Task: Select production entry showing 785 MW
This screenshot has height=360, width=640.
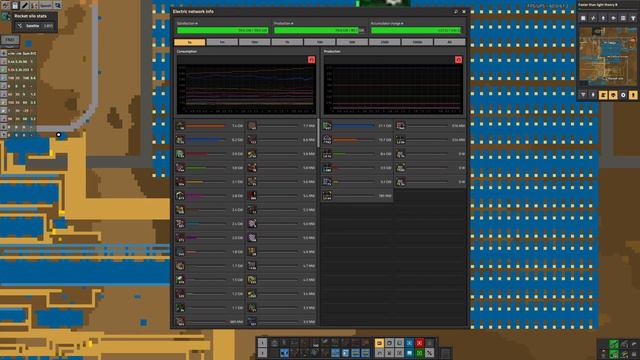Action: [357, 196]
